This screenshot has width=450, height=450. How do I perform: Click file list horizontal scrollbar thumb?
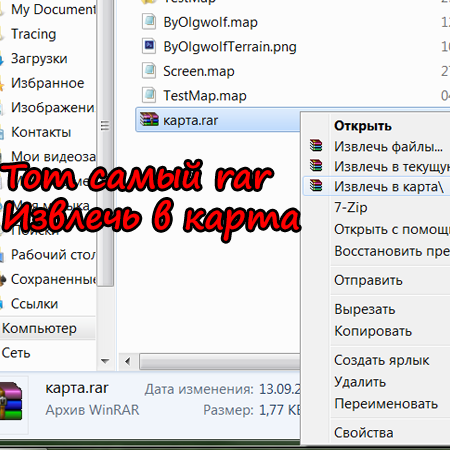tap(220, 362)
